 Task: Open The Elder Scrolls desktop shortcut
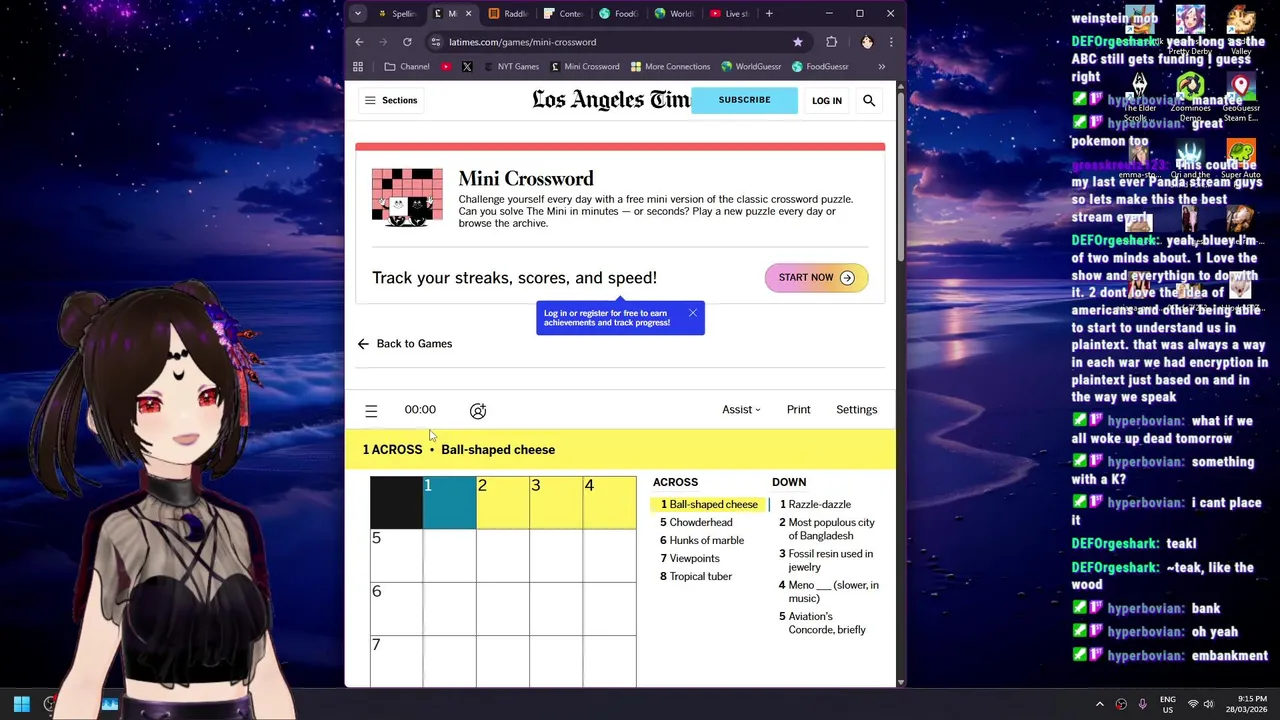coord(1140,95)
